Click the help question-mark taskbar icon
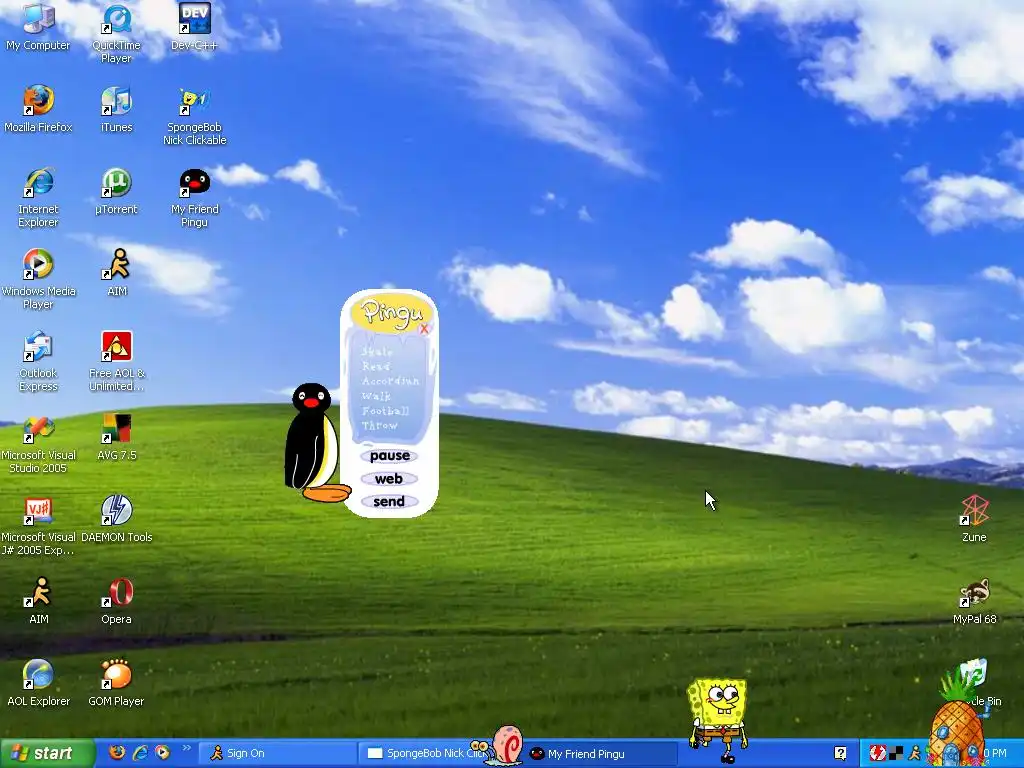The width and height of the screenshot is (1024, 768). (840, 753)
